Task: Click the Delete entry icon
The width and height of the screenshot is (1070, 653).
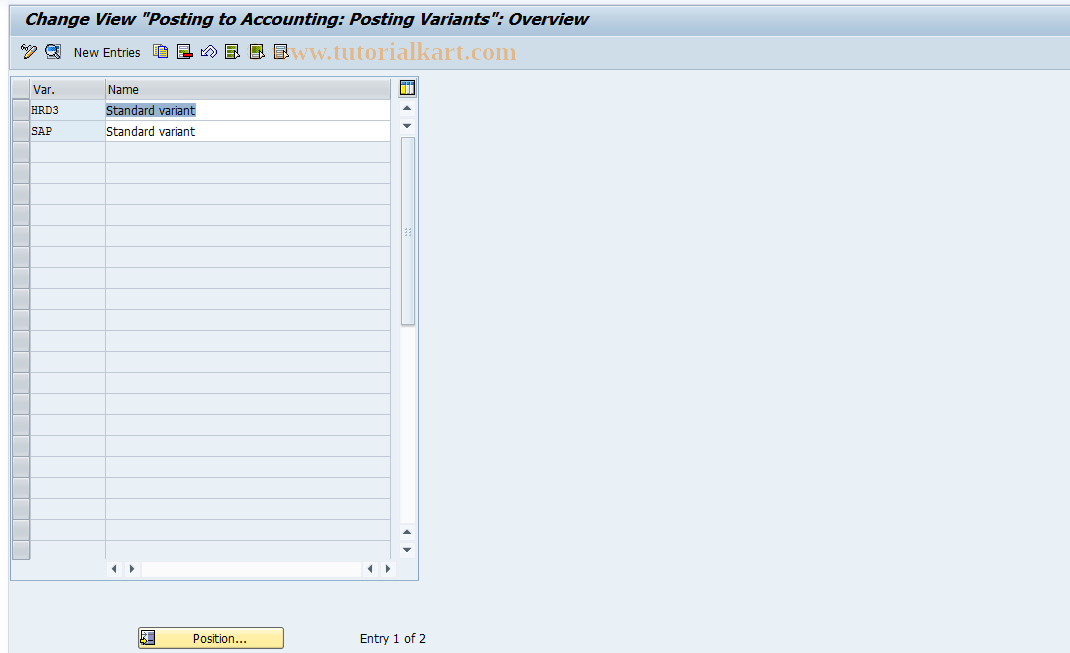Action: pos(184,52)
